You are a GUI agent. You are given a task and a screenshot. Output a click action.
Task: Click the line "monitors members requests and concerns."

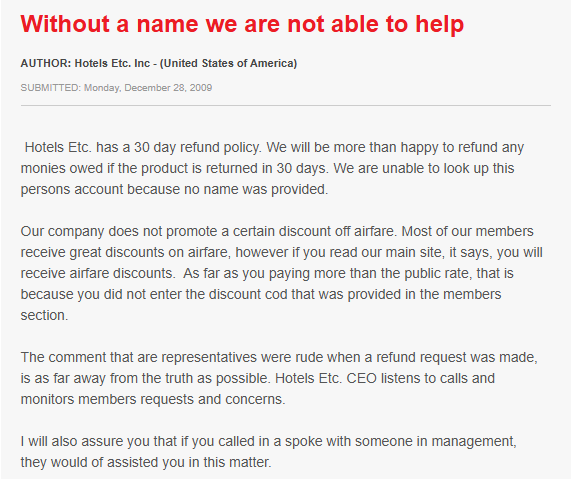(x=153, y=400)
